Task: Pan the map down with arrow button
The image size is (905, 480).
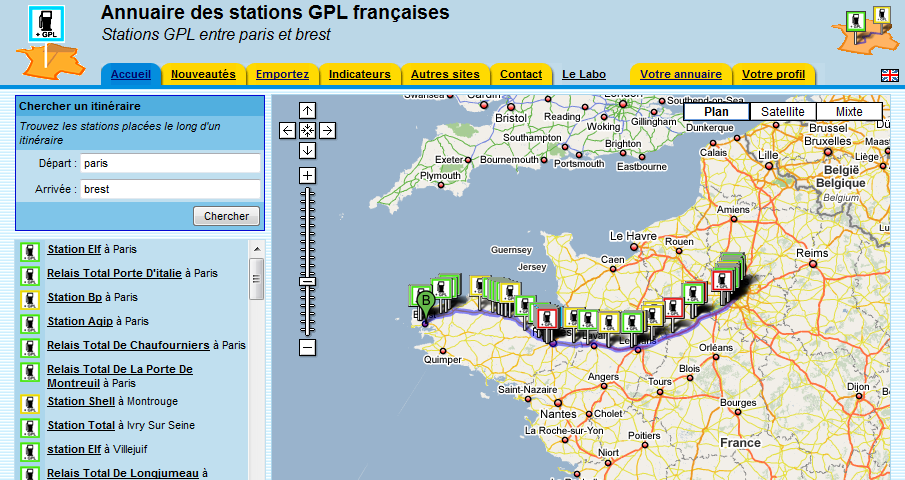Action: 307,150
